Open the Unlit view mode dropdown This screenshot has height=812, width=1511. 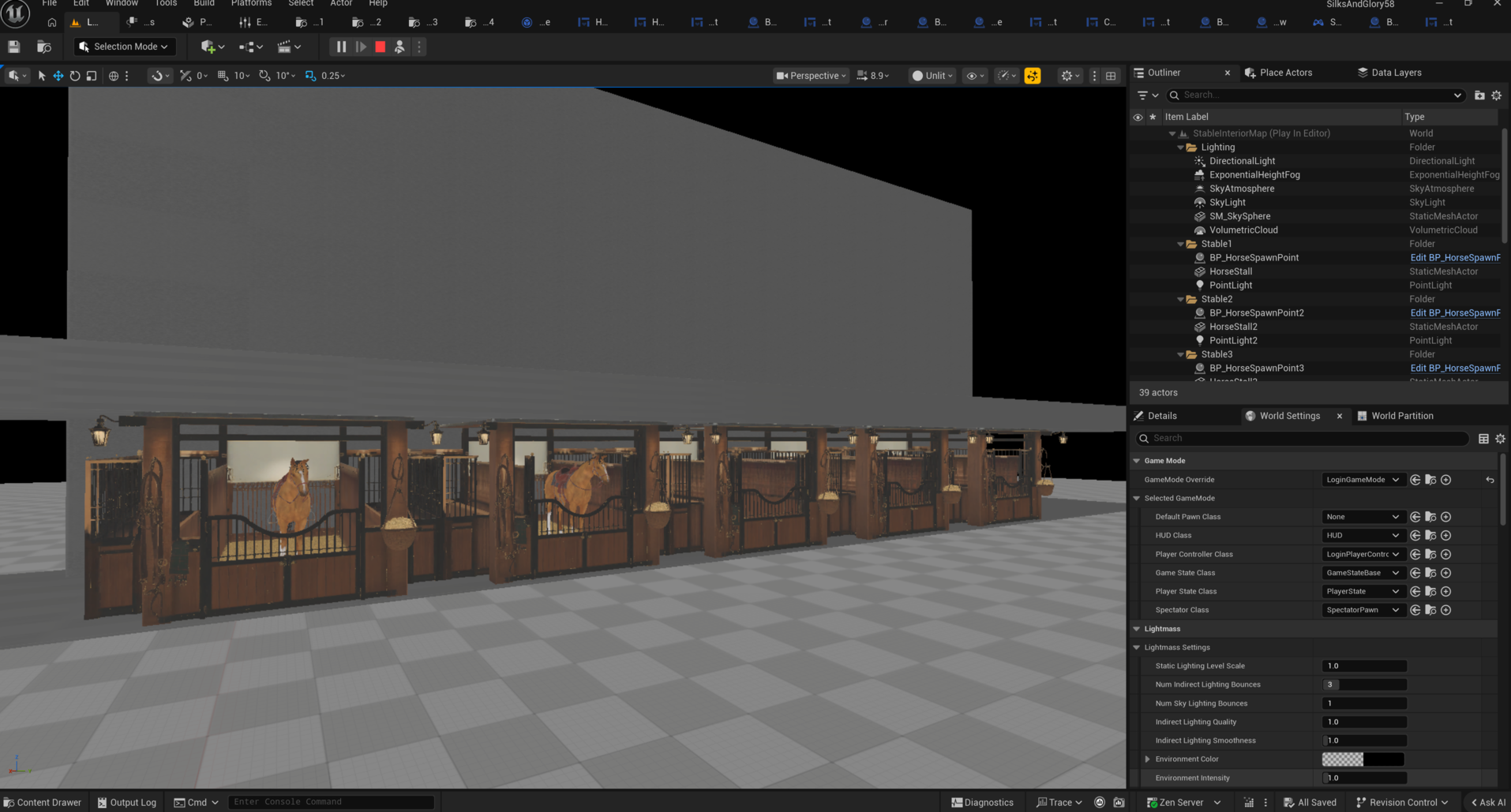click(932, 76)
